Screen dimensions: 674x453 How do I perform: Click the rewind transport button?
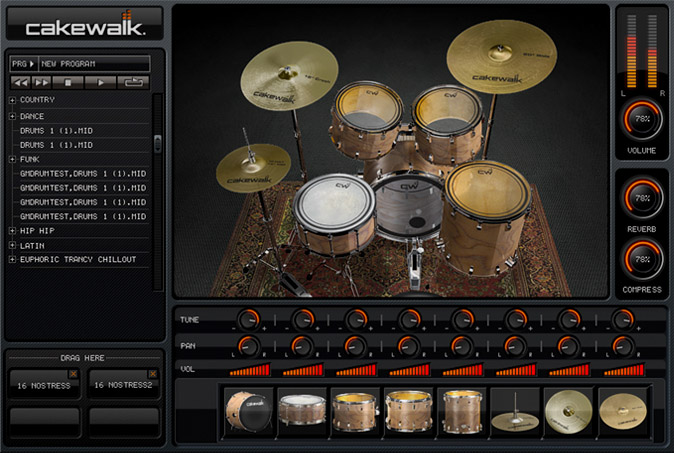pos(21,82)
